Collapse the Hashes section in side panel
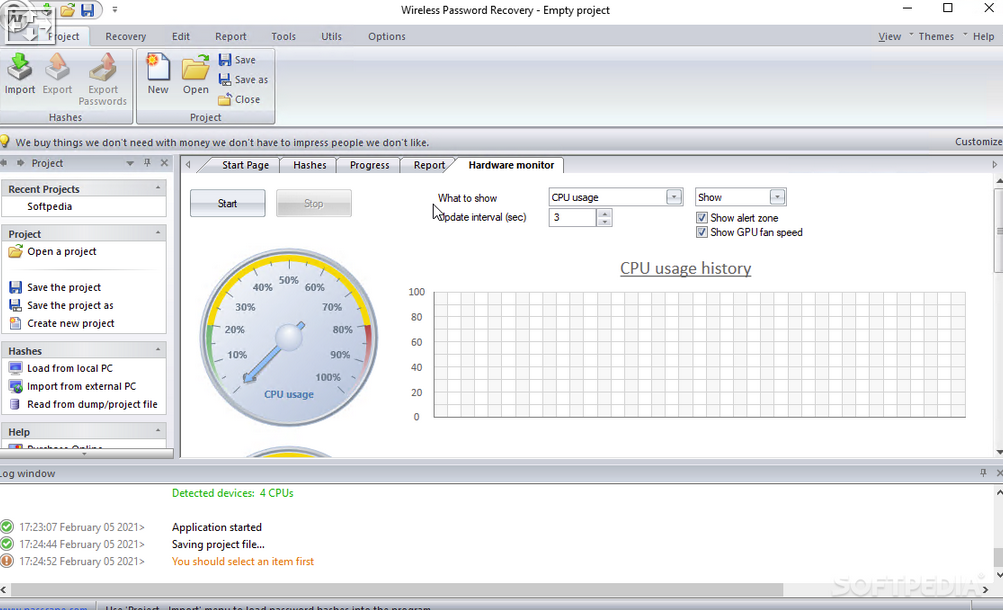Image resolution: width=1003 pixels, height=610 pixels. pos(158,350)
